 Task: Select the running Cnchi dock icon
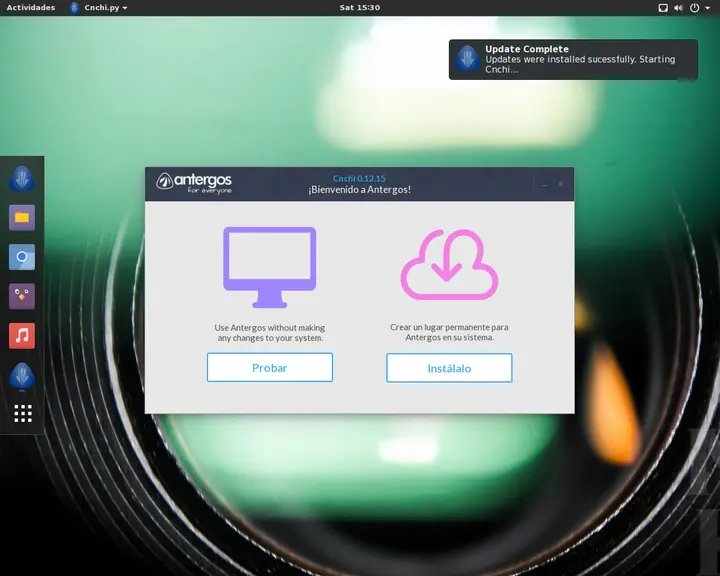pyautogui.click(x=22, y=376)
